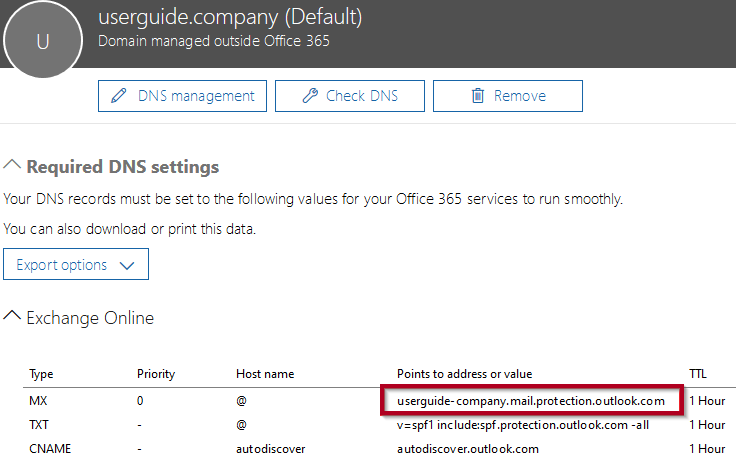Screen dimensions: 736x457
Task: Select the autodiscover.outlook.com CNAME value
Action: click(x=468, y=449)
